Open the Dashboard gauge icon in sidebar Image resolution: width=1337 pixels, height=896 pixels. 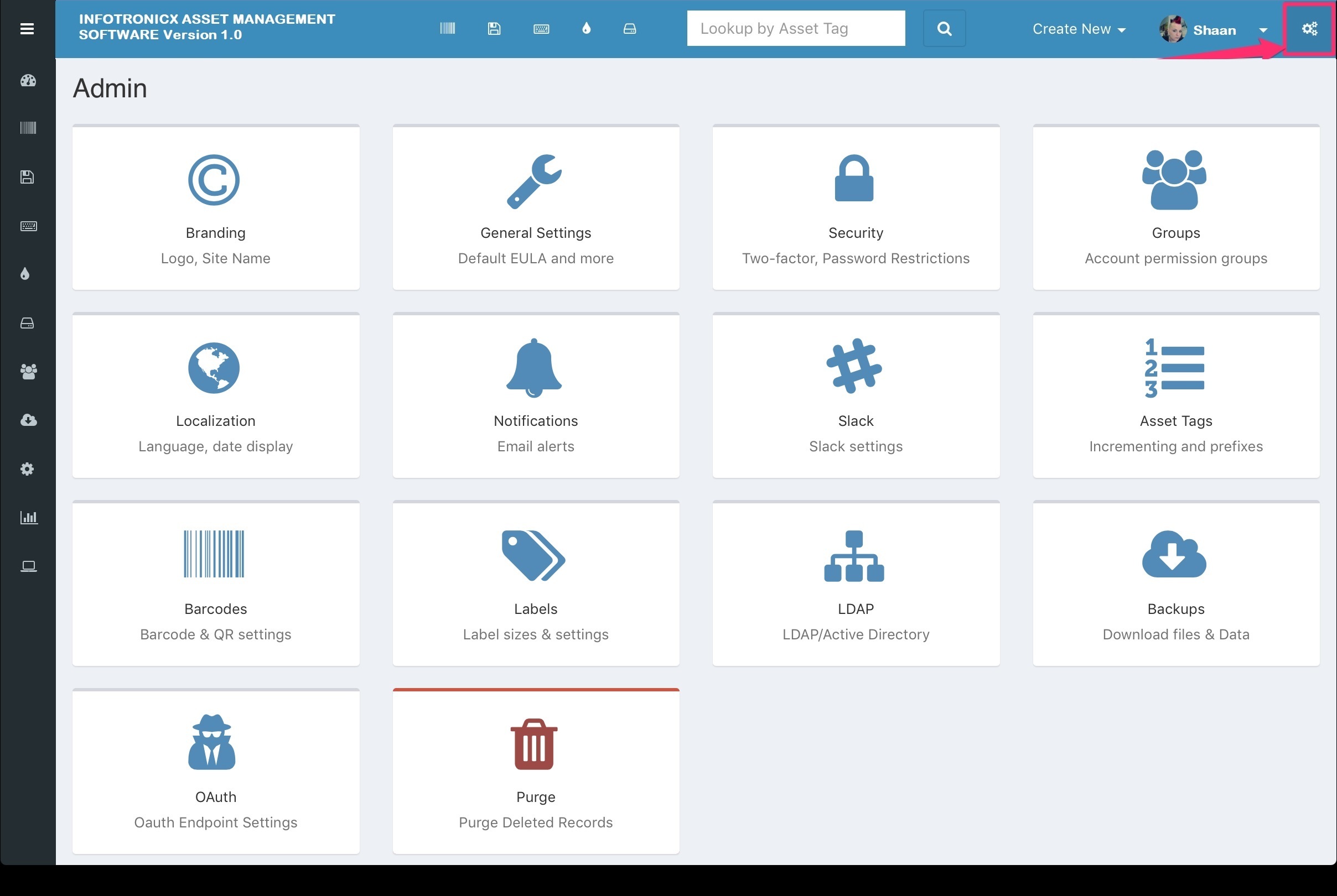click(28, 81)
